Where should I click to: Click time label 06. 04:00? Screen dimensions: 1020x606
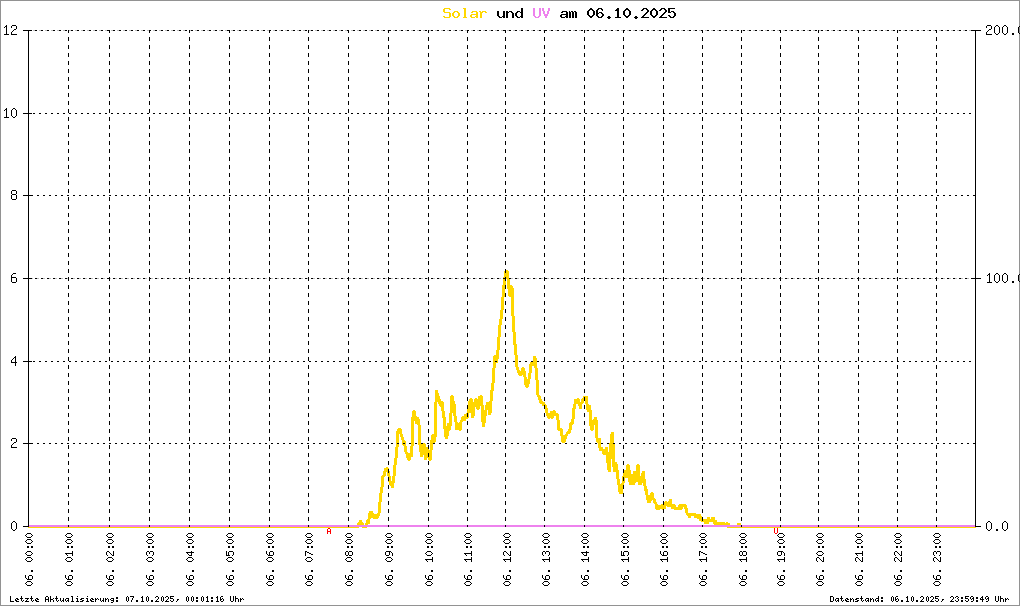(x=189, y=559)
